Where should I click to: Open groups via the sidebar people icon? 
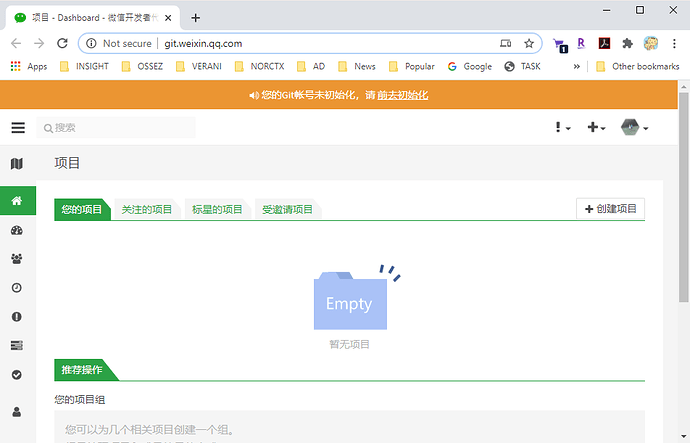[17, 259]
